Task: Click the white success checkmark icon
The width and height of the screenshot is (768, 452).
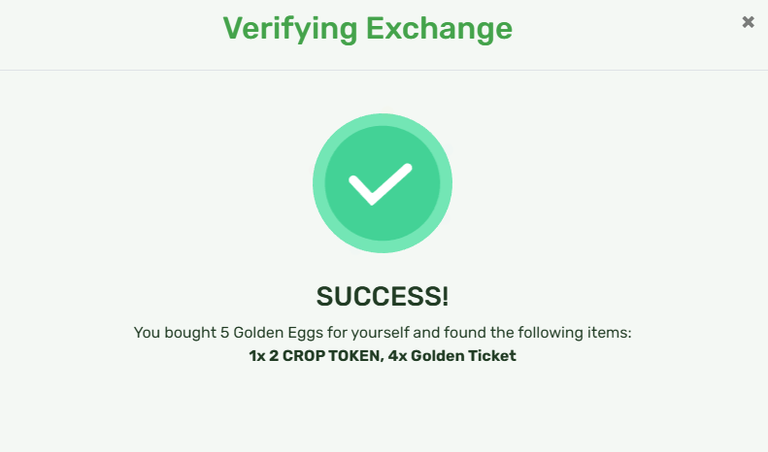Action: pos(381,184)
